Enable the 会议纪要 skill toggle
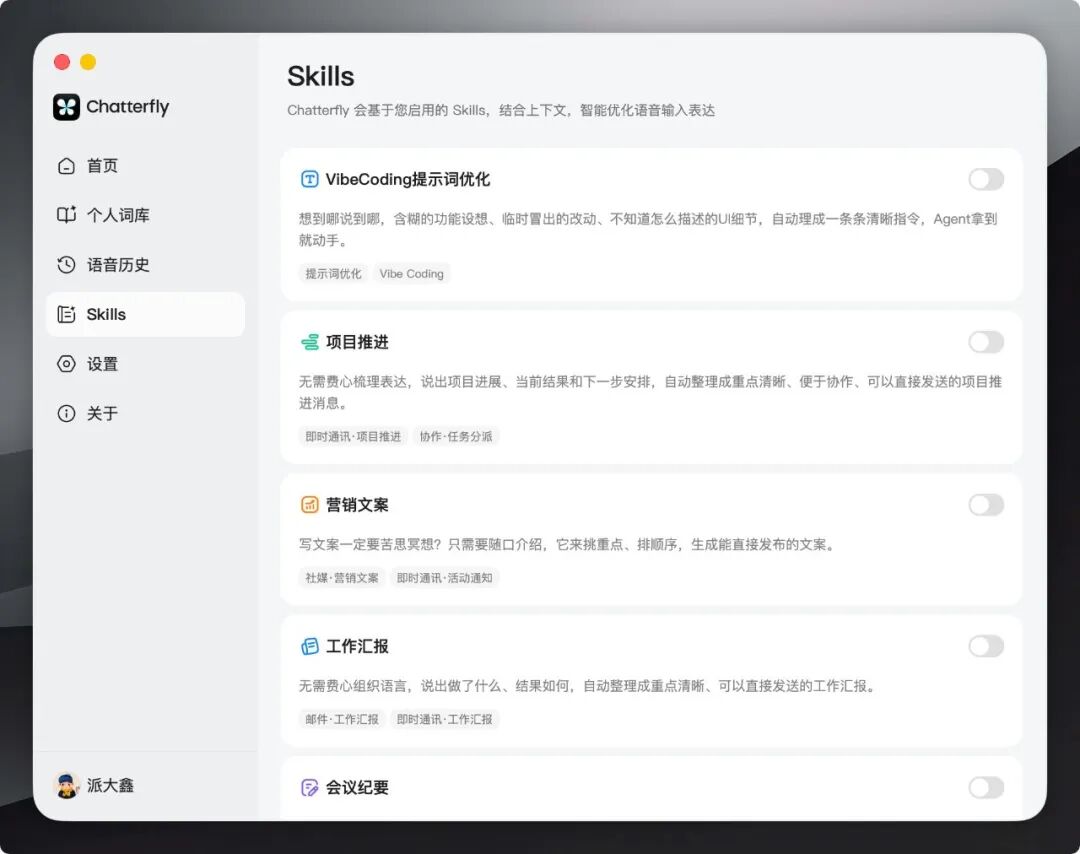Screen dimensions: 1080x854 click(986, 787)
